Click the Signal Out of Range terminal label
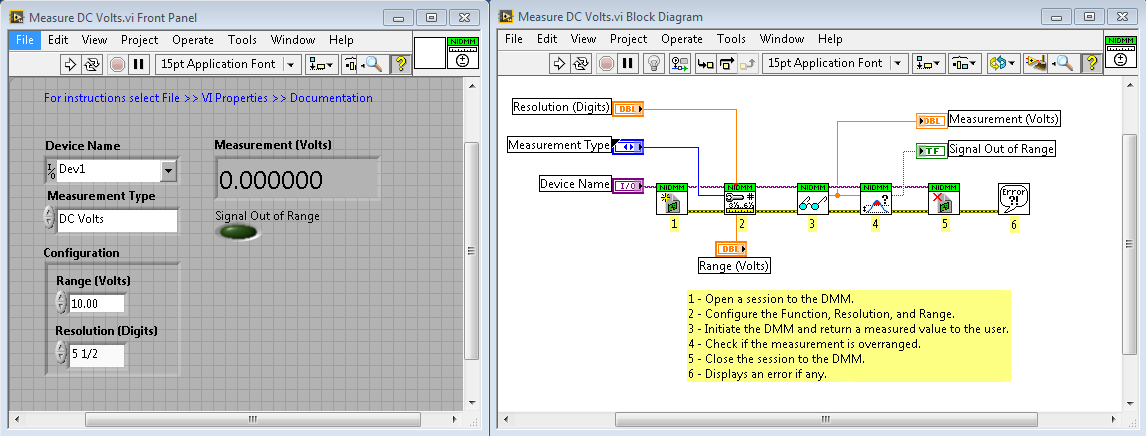 pos(1001,149)
